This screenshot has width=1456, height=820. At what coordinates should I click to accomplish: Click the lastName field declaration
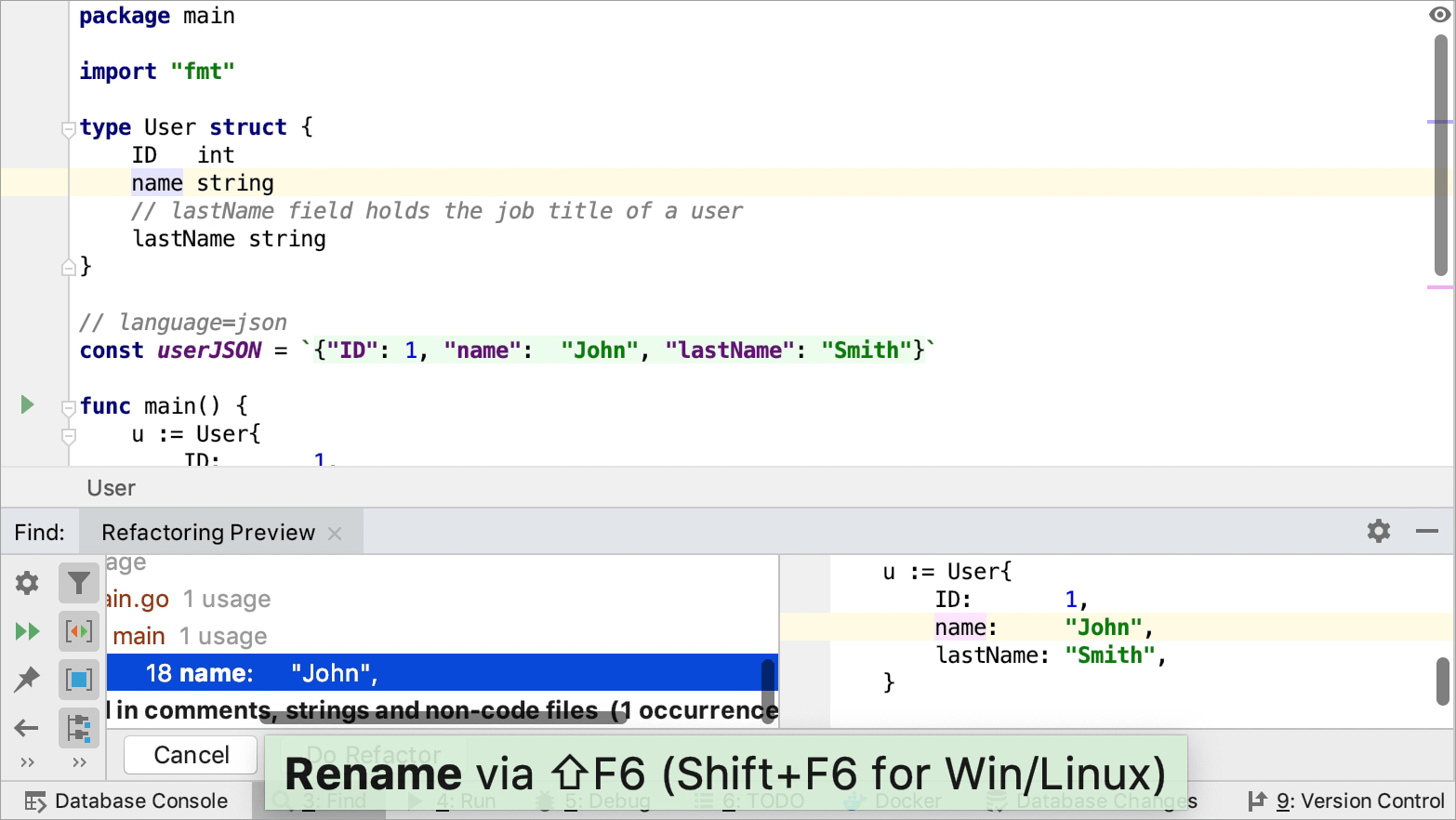click(229, 239)
